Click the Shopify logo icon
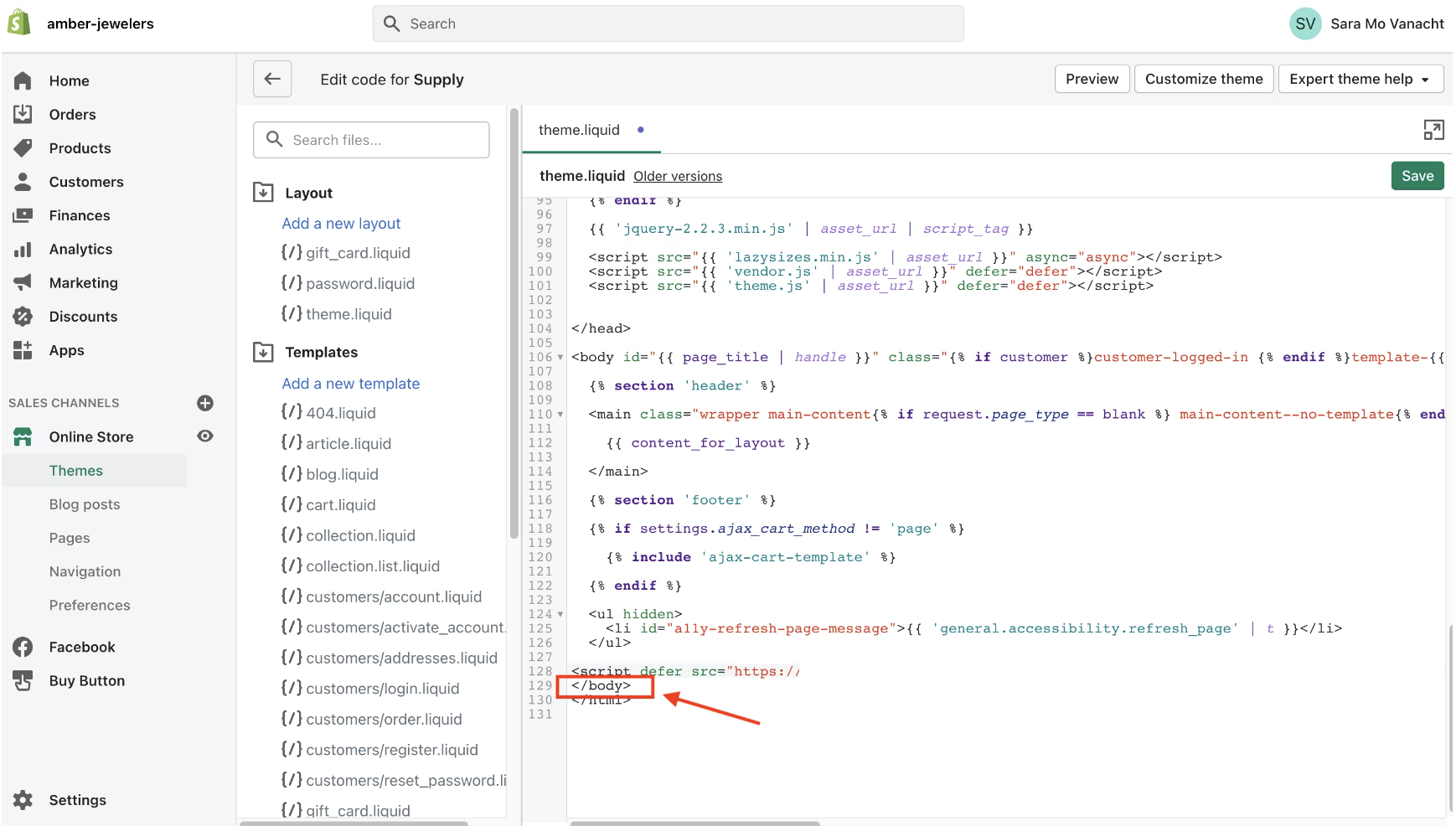This screenshot has width=1456, height=826. 18,23
